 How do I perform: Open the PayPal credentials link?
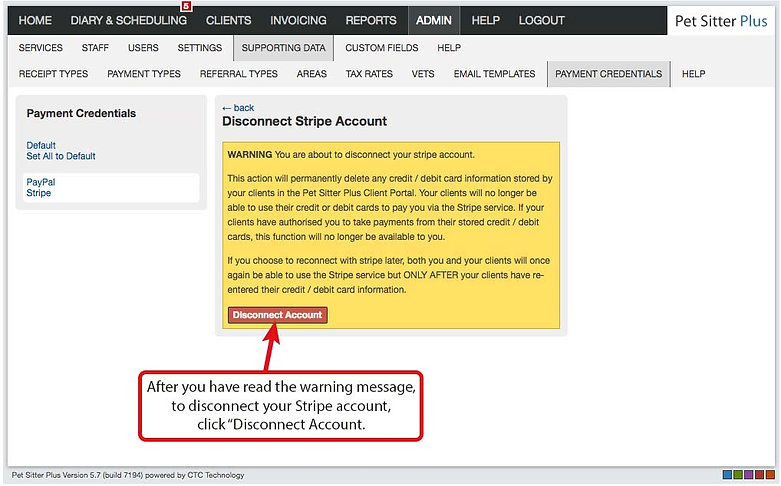tap(41, 182)
